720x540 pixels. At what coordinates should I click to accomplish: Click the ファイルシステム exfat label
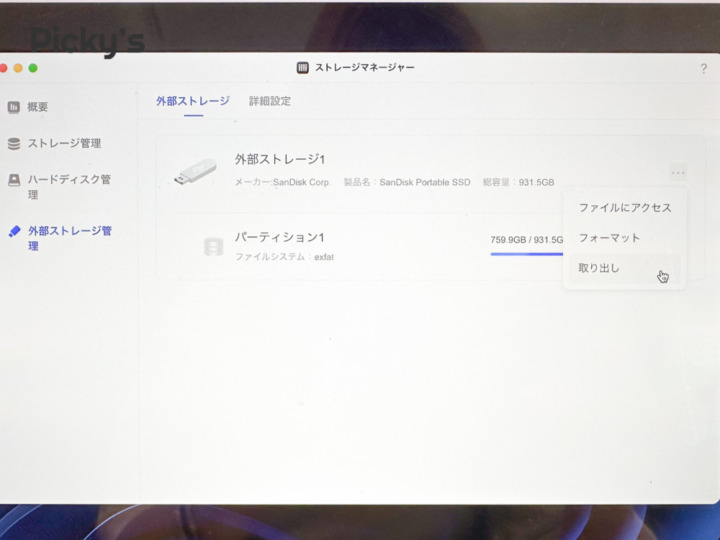284,257
